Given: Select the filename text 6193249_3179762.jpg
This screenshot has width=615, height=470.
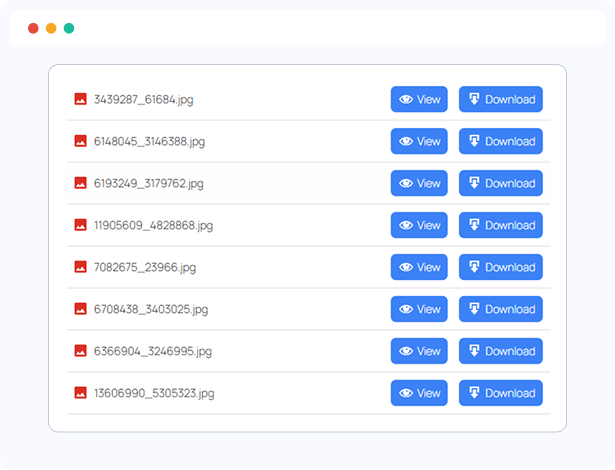Looking at the screenshot, I should tap(149, 184).
